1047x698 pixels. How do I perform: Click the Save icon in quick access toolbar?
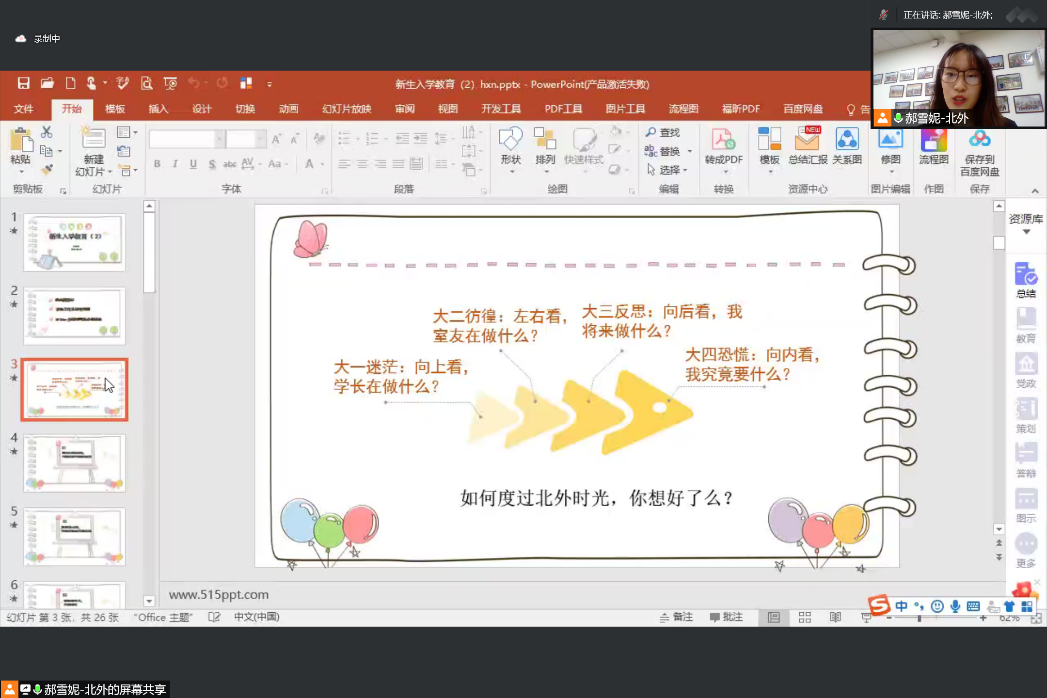pos(23,84)
